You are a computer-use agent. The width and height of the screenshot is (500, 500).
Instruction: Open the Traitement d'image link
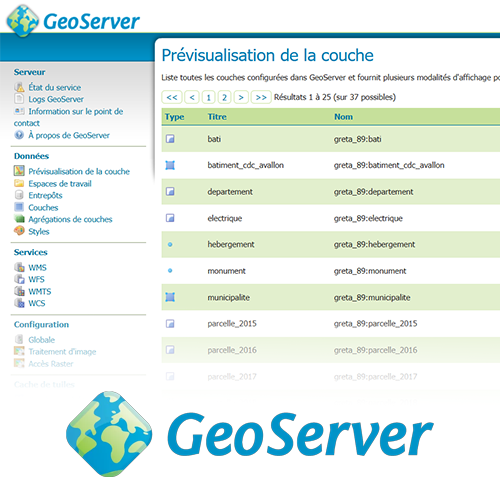pyautogui.click(x=62, y=352)
